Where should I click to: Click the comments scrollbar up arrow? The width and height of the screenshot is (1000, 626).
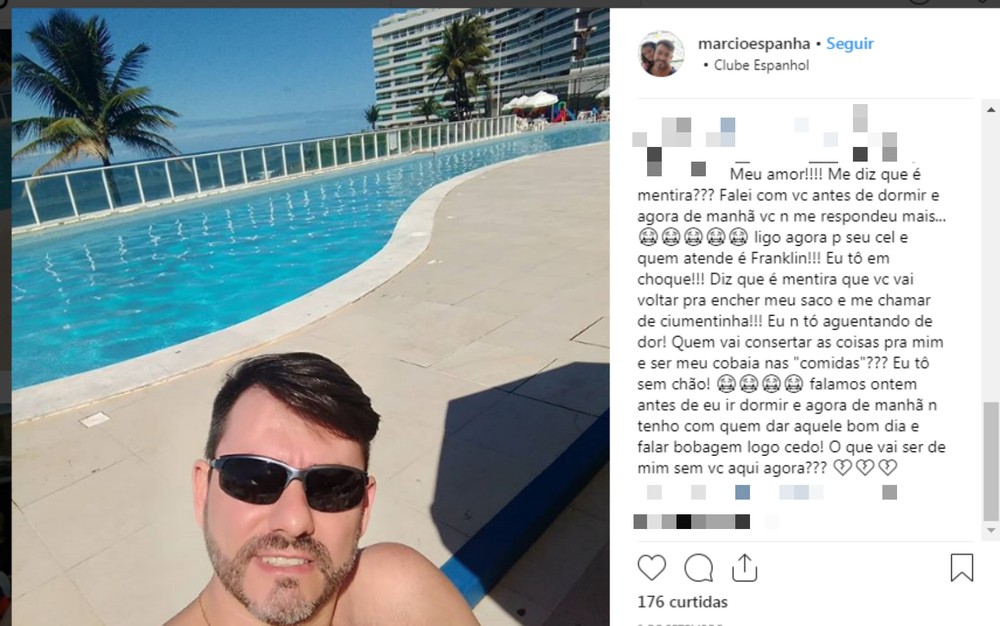click(x=991, y=110)
